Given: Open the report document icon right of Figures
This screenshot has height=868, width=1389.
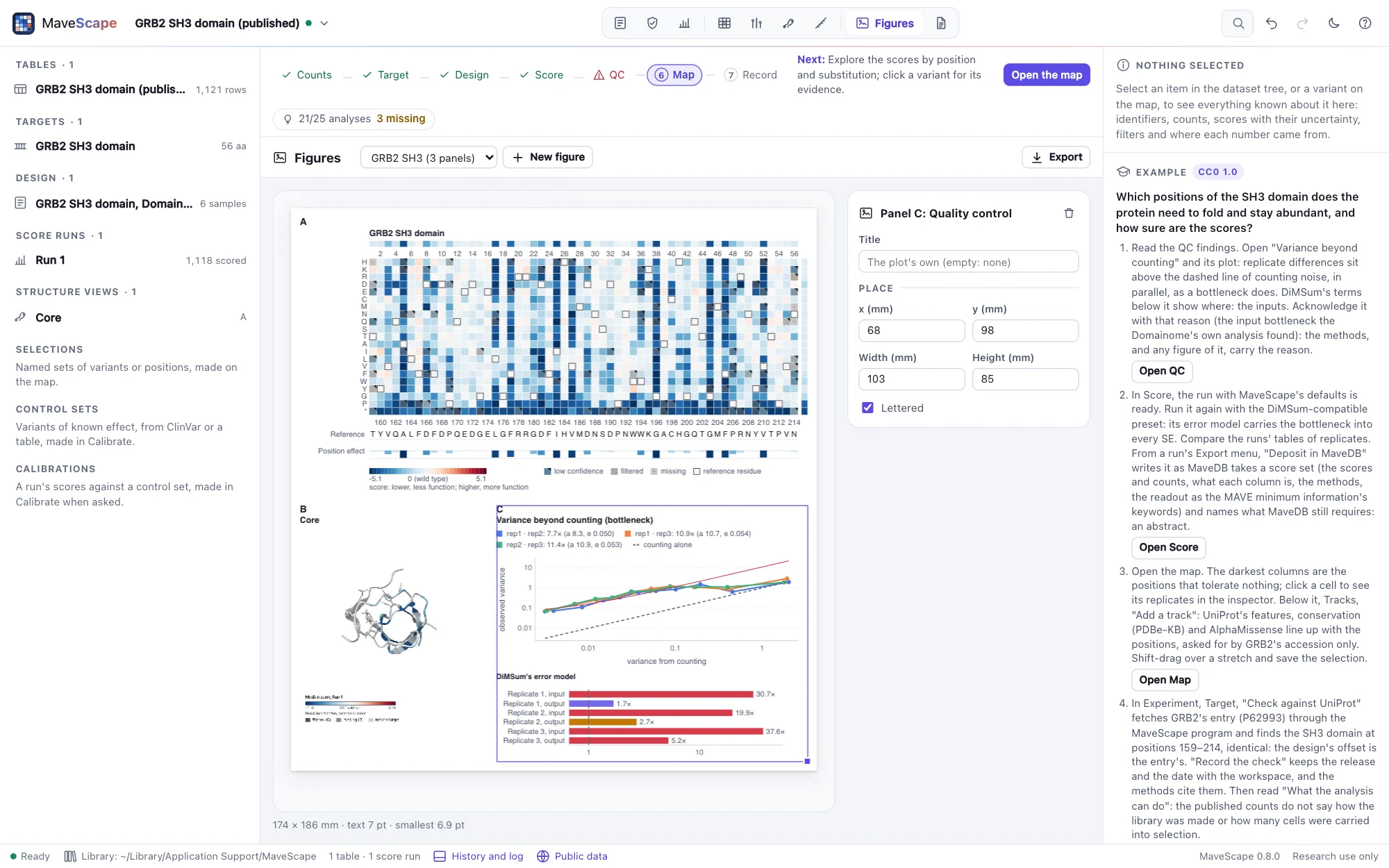Looking at the screenshot, I should pyautogui.click(x=941, y=23).
